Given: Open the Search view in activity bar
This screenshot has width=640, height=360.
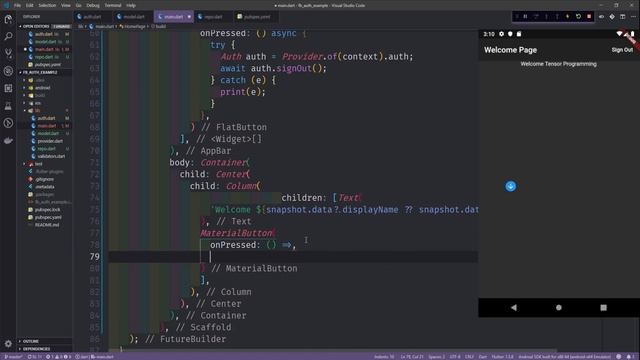Looking at the screenshot, I should coord(8,36).
